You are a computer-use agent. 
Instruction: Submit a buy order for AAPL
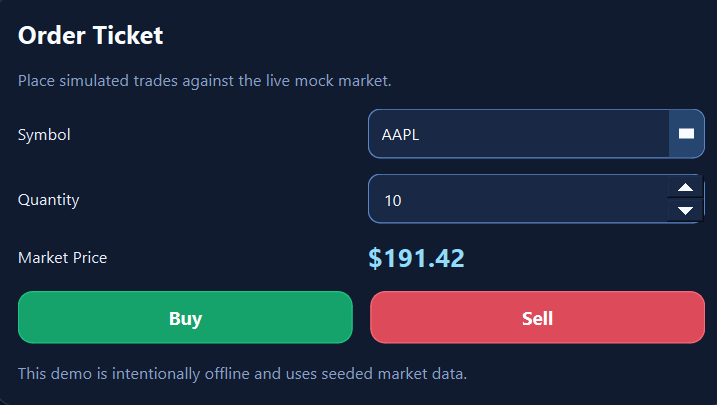tap(185, 318)
